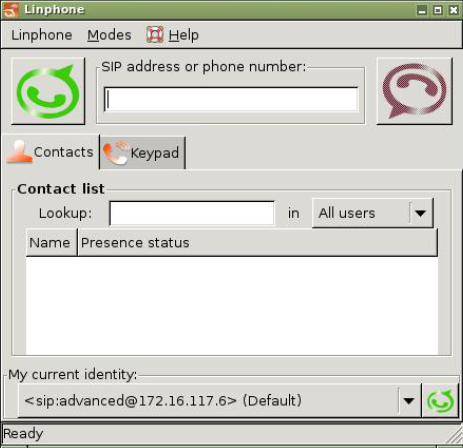Viewport: 463px width, 448px height.
Task: Switch to the Keypad tab
Action: [x=142, y=153]
